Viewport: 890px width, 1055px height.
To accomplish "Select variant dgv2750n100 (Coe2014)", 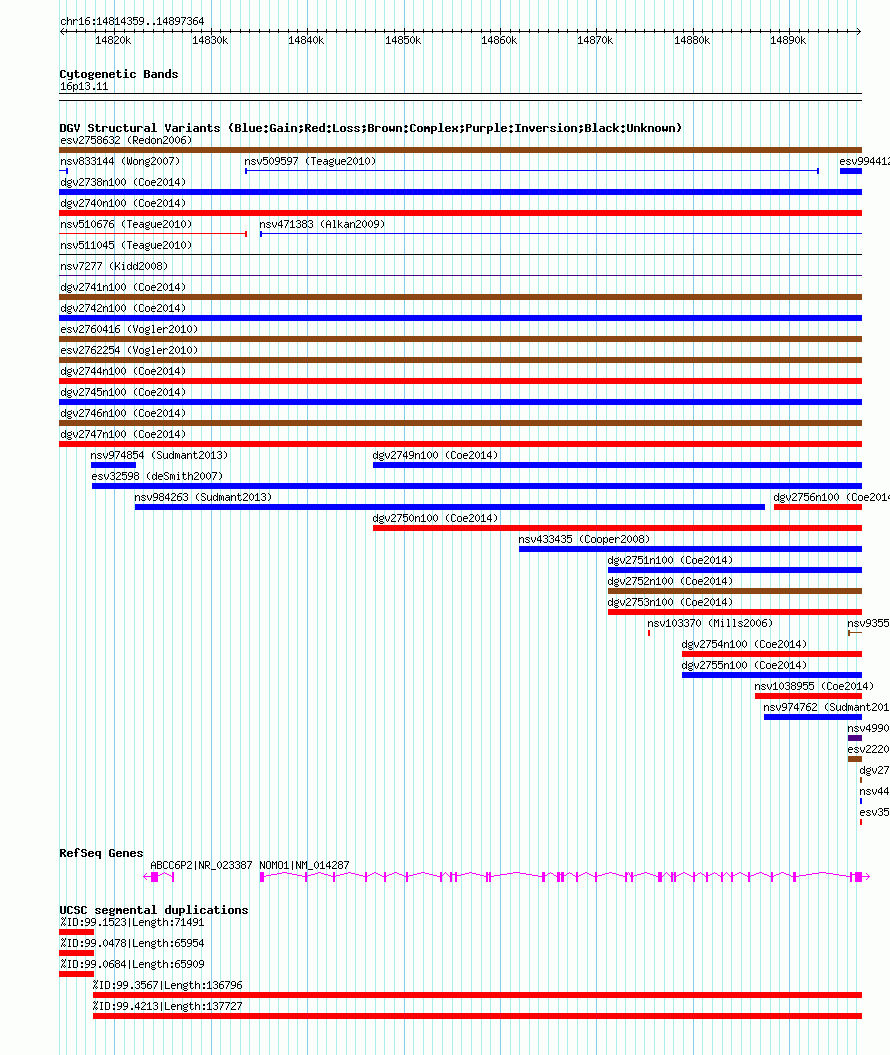I will tap(435, 519).
